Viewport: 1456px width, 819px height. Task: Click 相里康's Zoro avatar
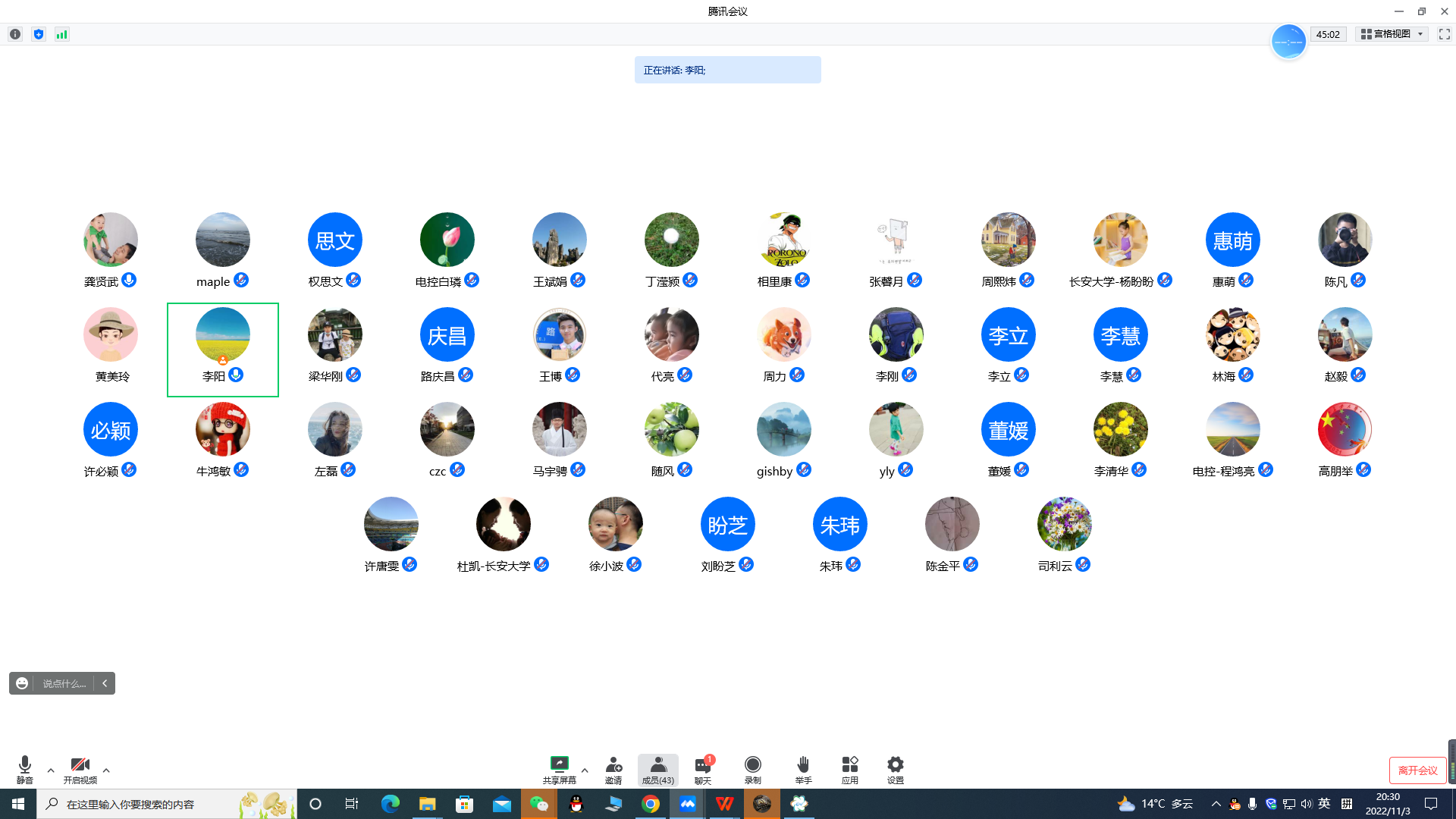pos(784,240)
